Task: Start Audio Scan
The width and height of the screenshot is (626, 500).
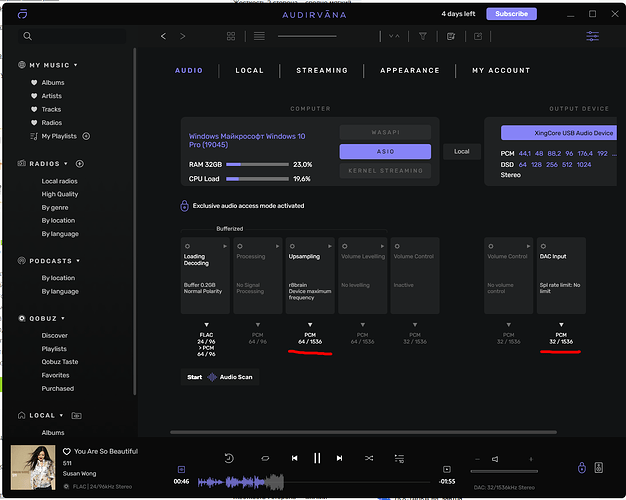Action: click(x=220, y=377)
